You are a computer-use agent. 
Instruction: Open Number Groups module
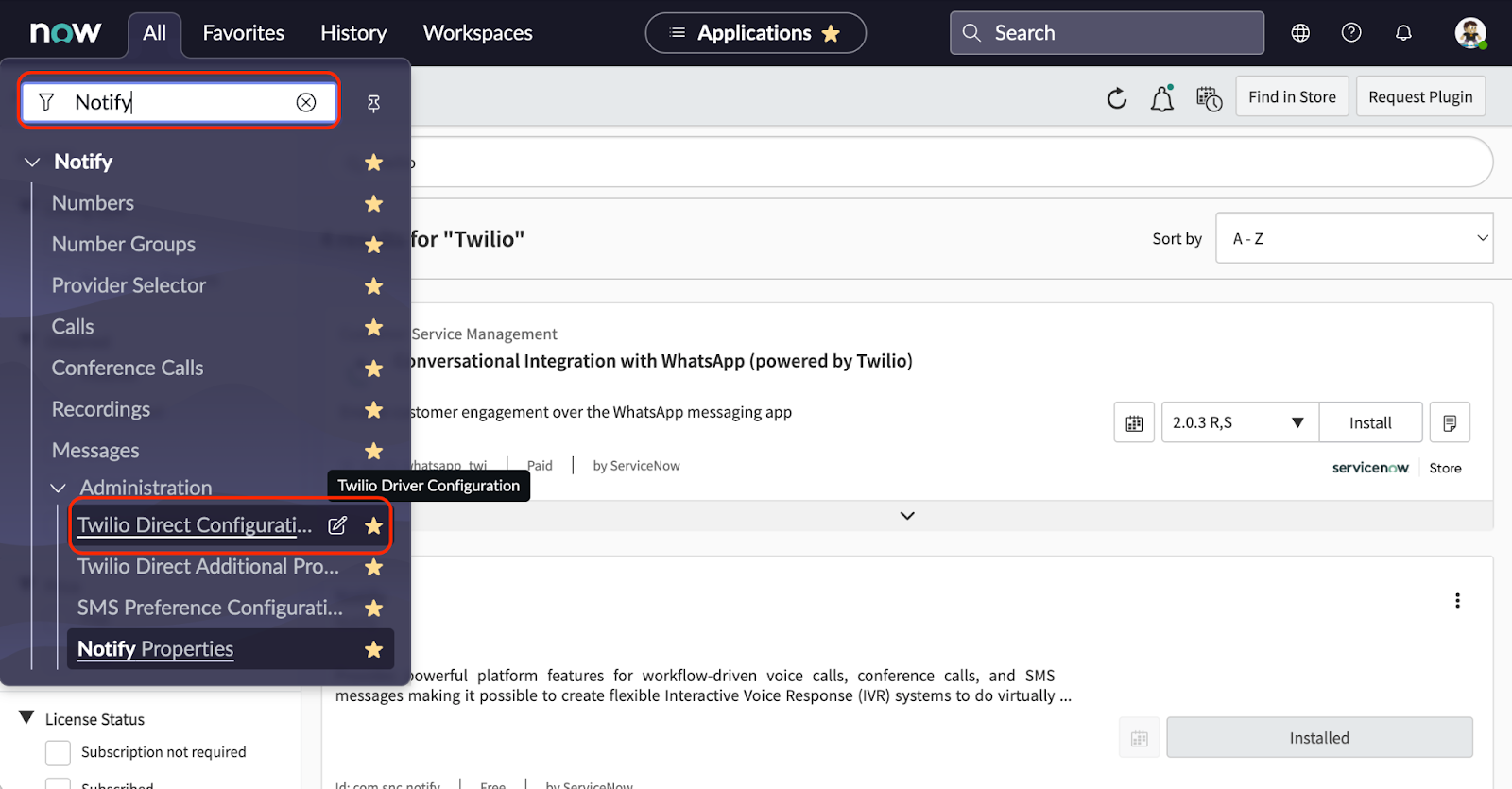tap(124, 245)
